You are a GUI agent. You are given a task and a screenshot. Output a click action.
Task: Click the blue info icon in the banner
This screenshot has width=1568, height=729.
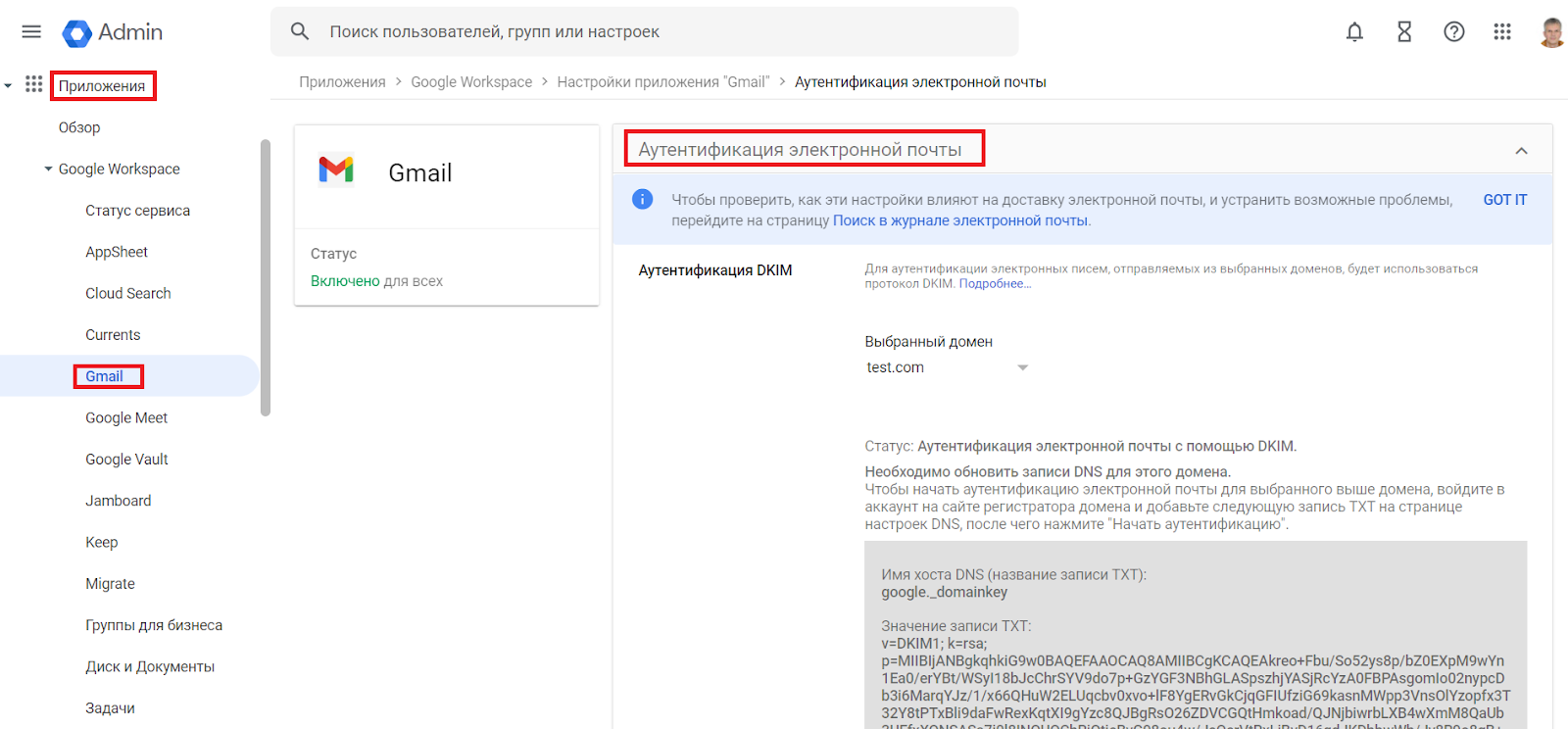[x=643, y=199]
